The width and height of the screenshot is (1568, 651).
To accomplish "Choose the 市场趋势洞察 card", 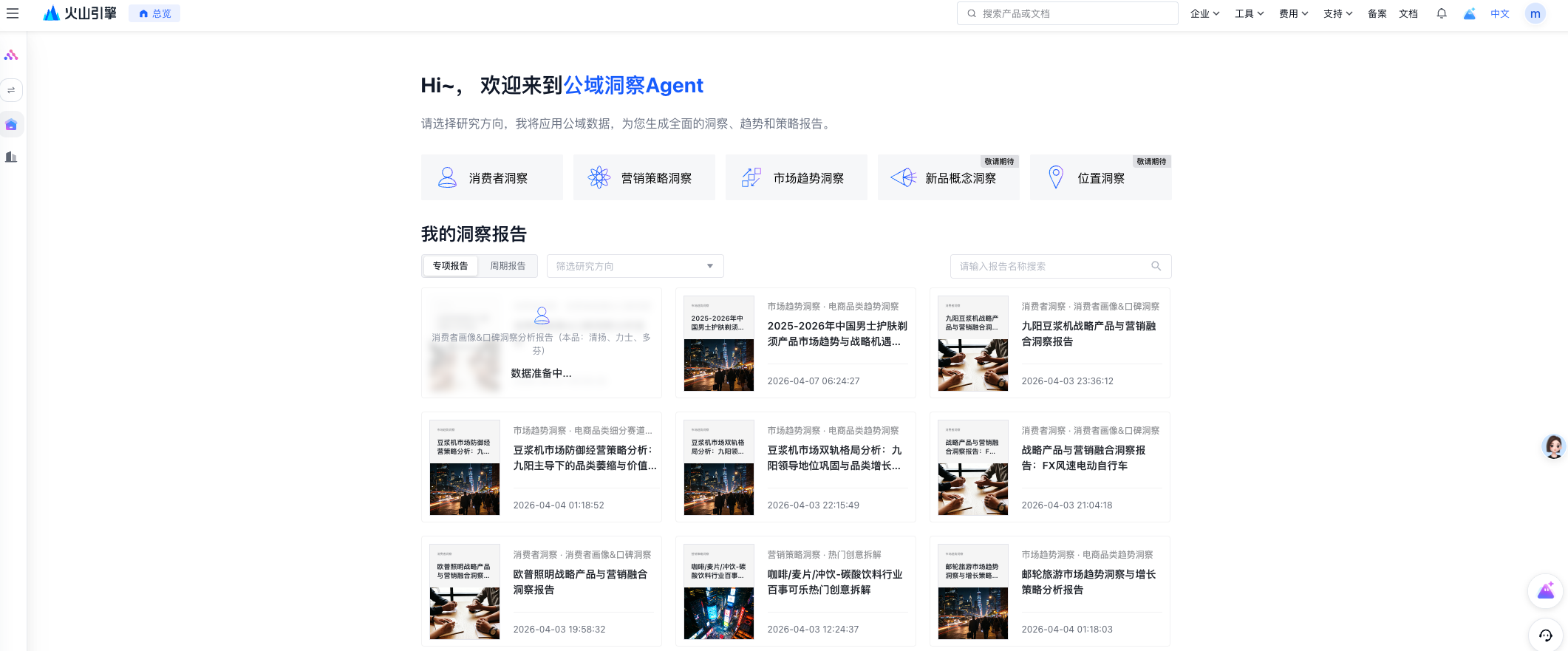I will pos(796,178).
